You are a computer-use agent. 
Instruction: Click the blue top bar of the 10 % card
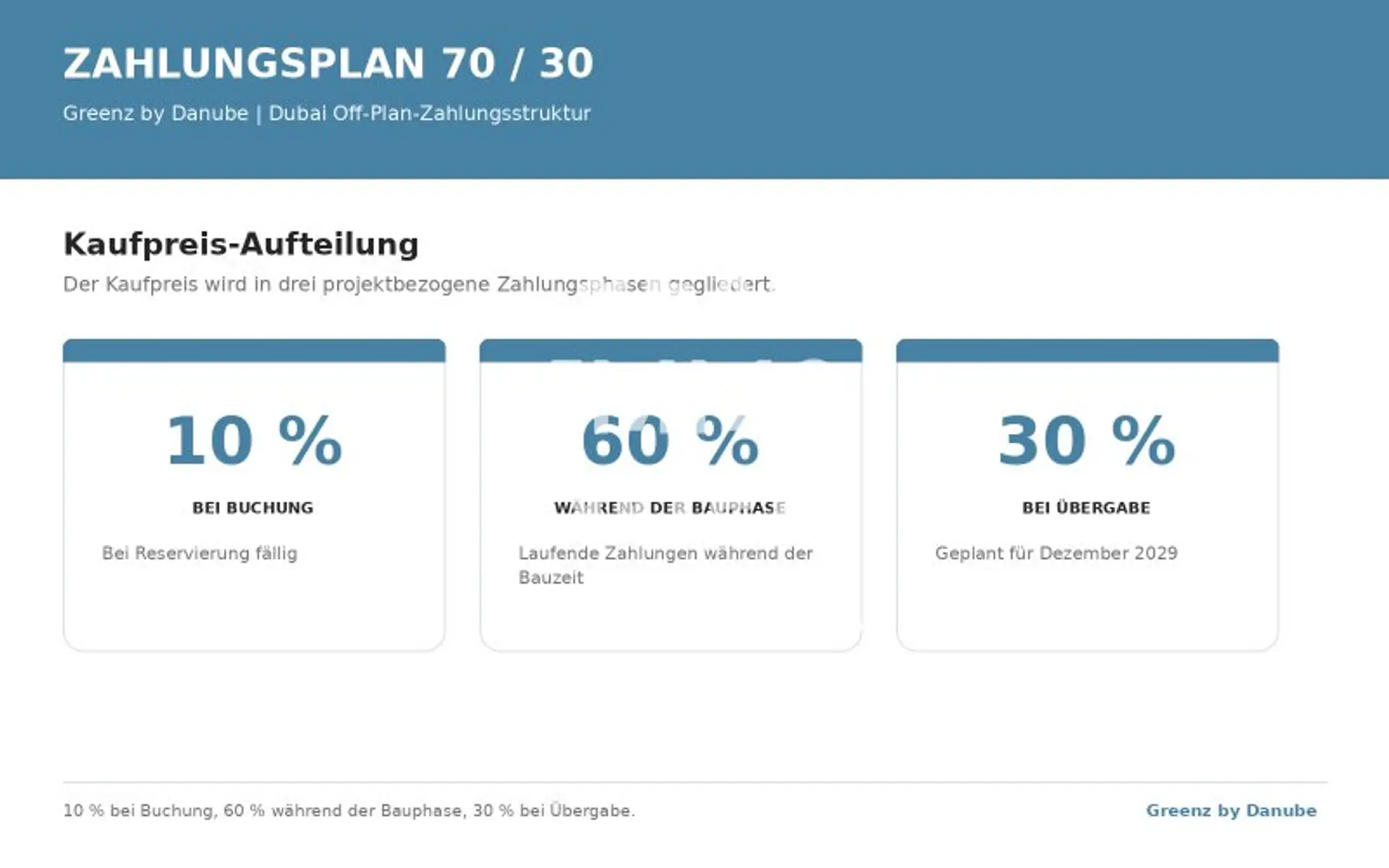tap(254, 350)
